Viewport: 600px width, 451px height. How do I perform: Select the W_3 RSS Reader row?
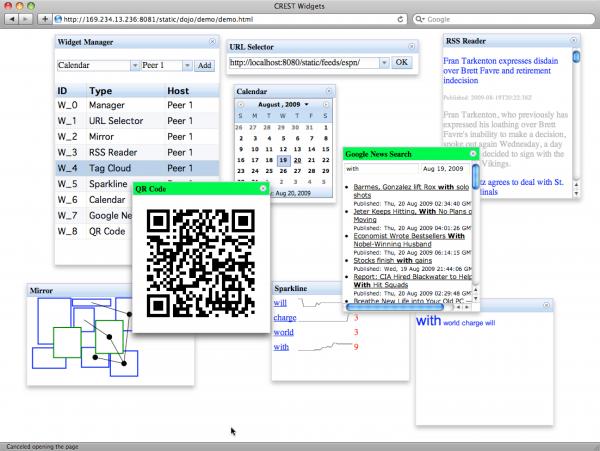coord(137,152)
